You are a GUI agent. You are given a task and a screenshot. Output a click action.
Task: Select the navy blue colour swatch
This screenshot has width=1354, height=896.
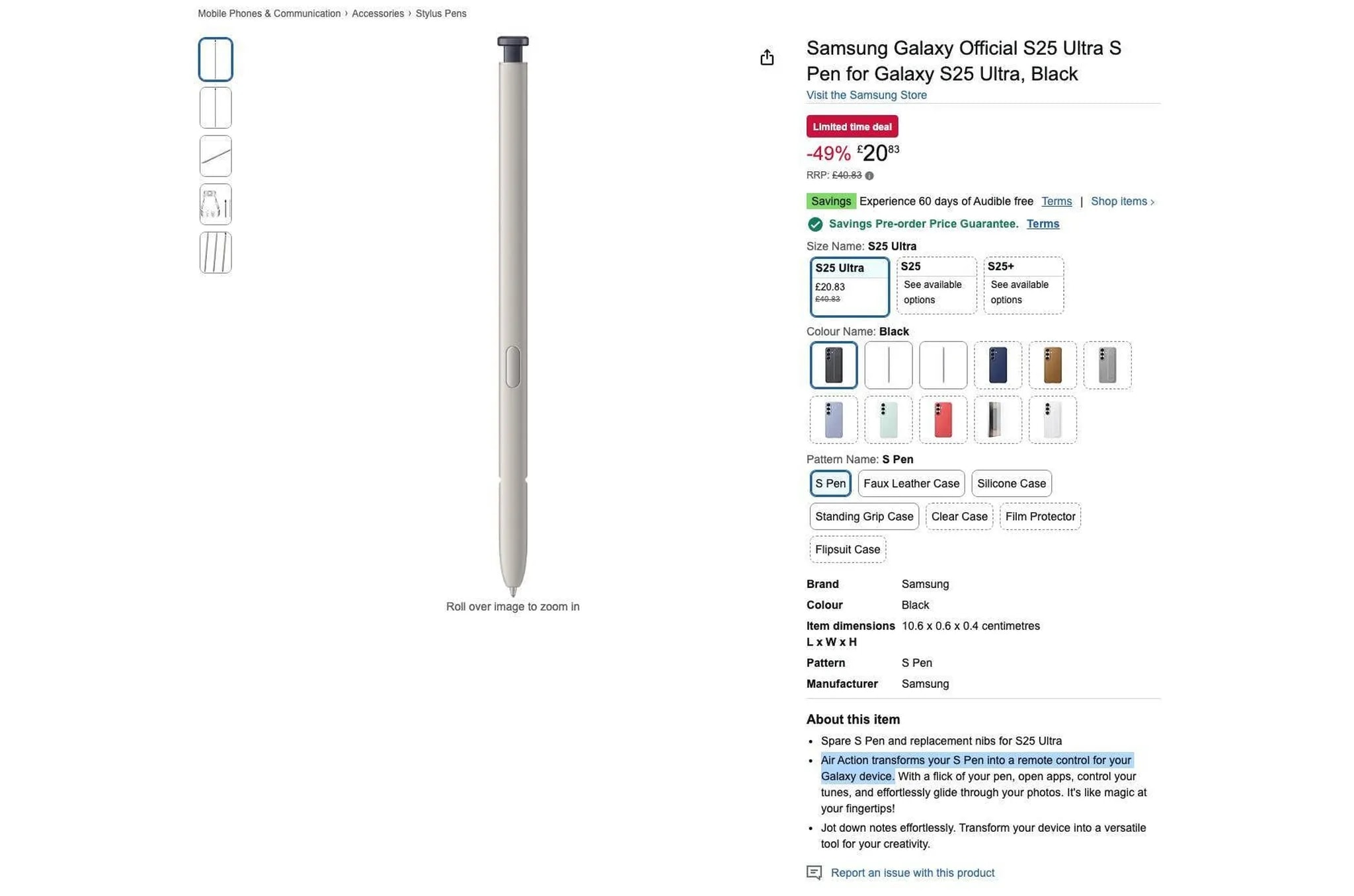[998, 365]
